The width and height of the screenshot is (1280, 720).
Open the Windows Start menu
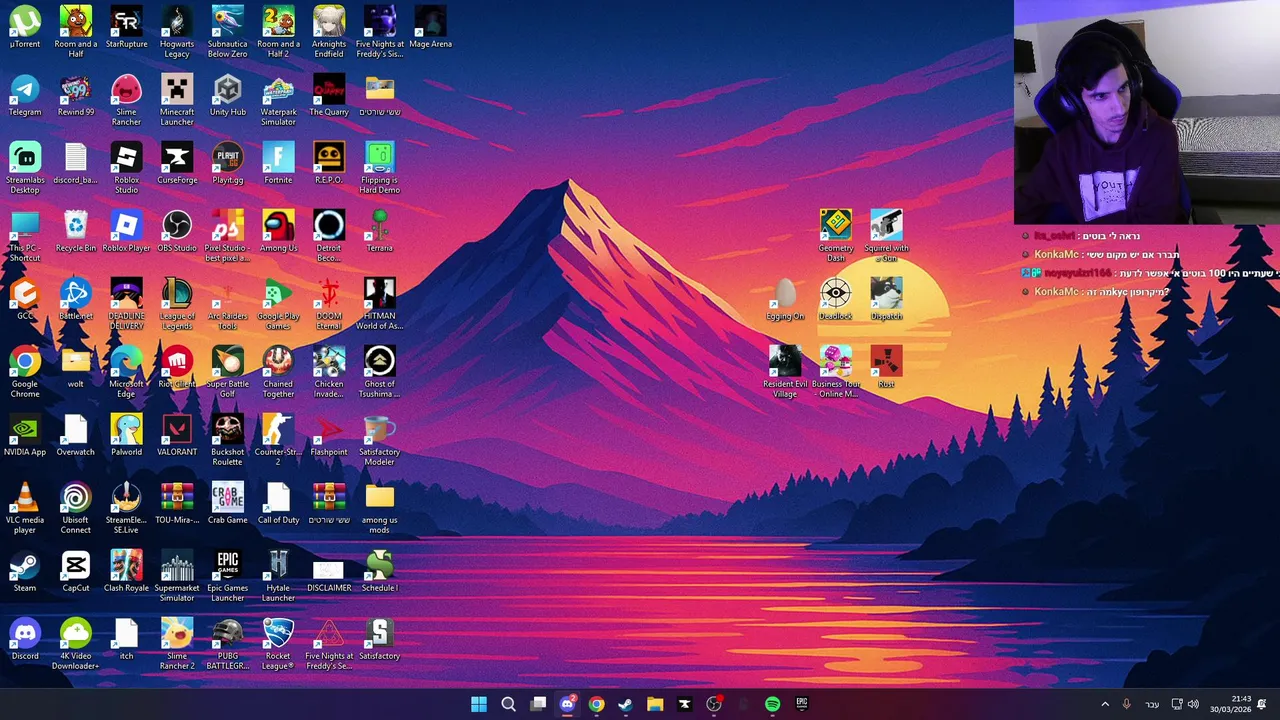click(x=479, y=704)
